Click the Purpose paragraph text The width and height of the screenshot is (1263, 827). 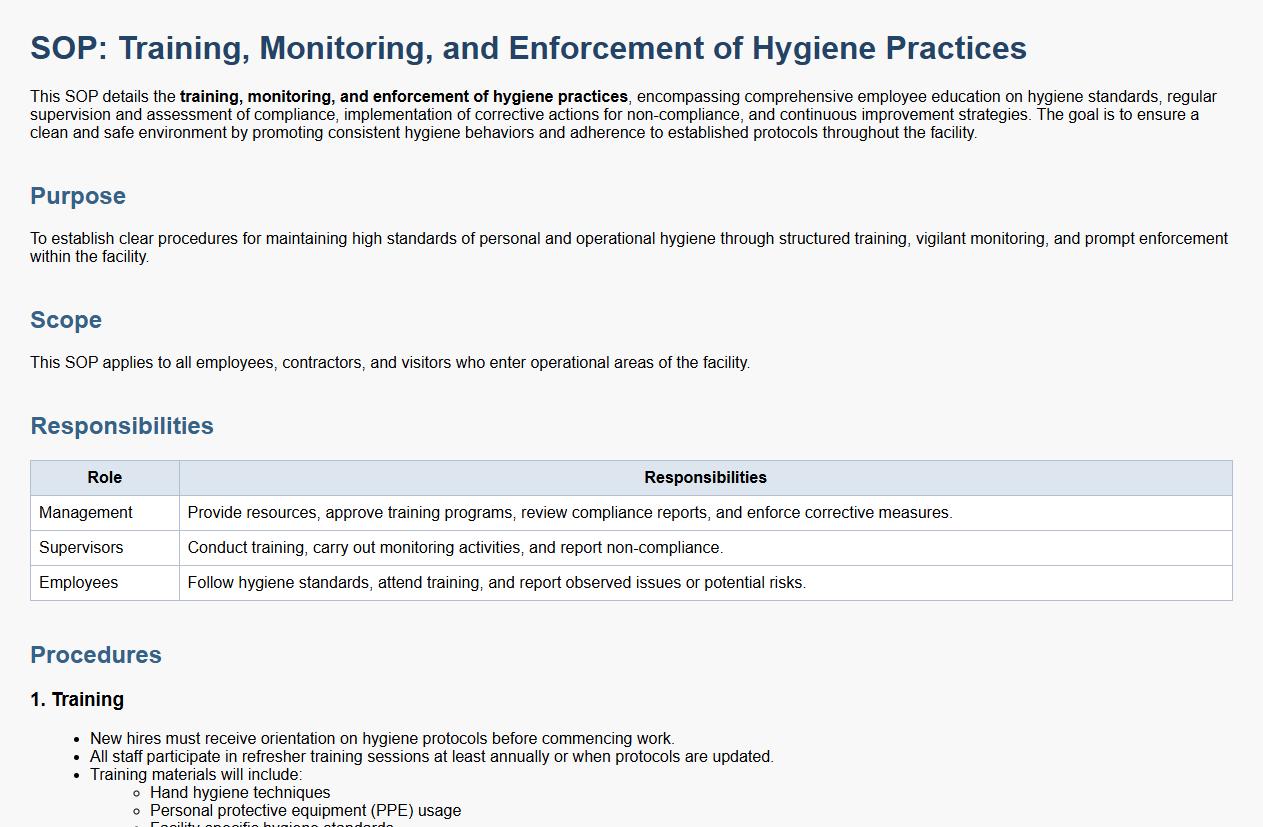[628, 239]
